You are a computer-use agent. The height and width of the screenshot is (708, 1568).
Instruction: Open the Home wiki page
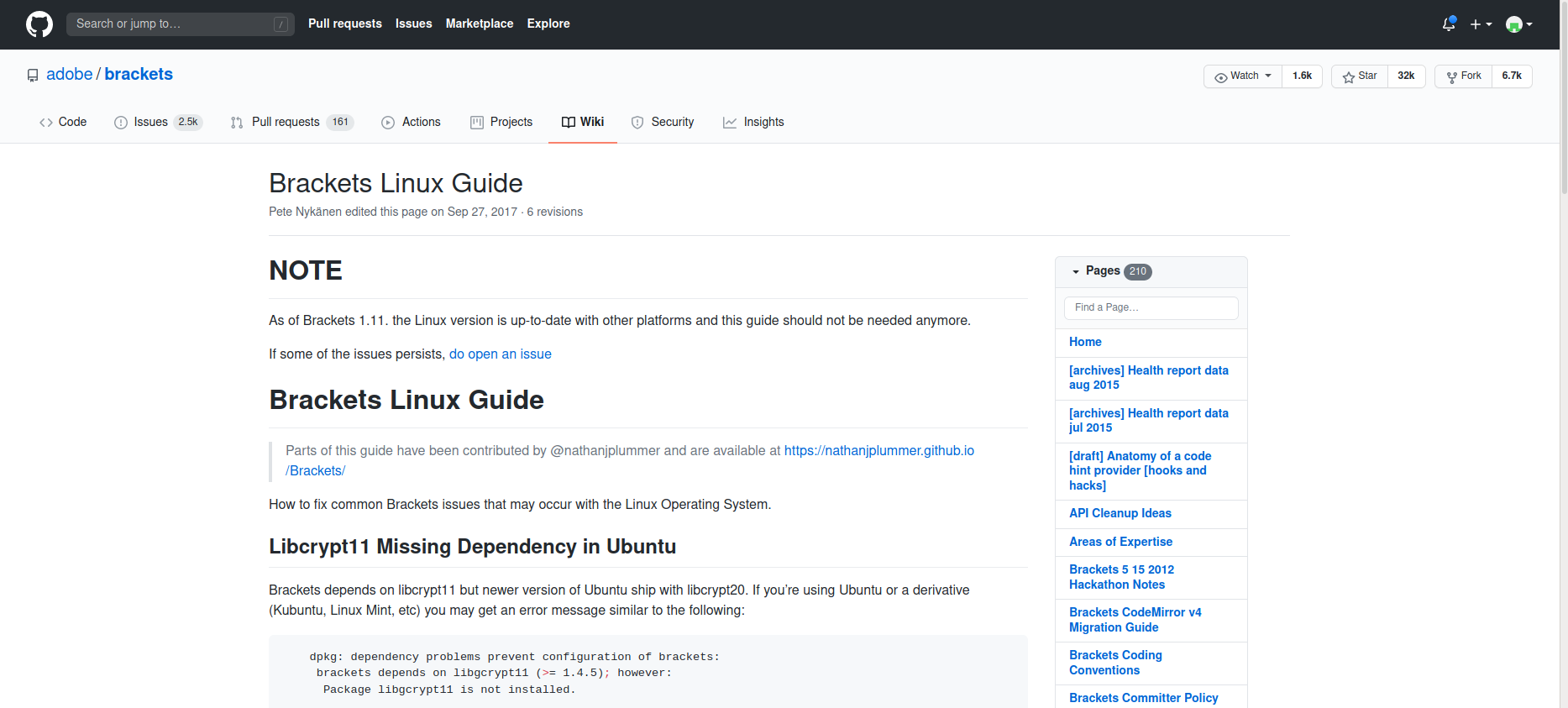point(1085,342)
